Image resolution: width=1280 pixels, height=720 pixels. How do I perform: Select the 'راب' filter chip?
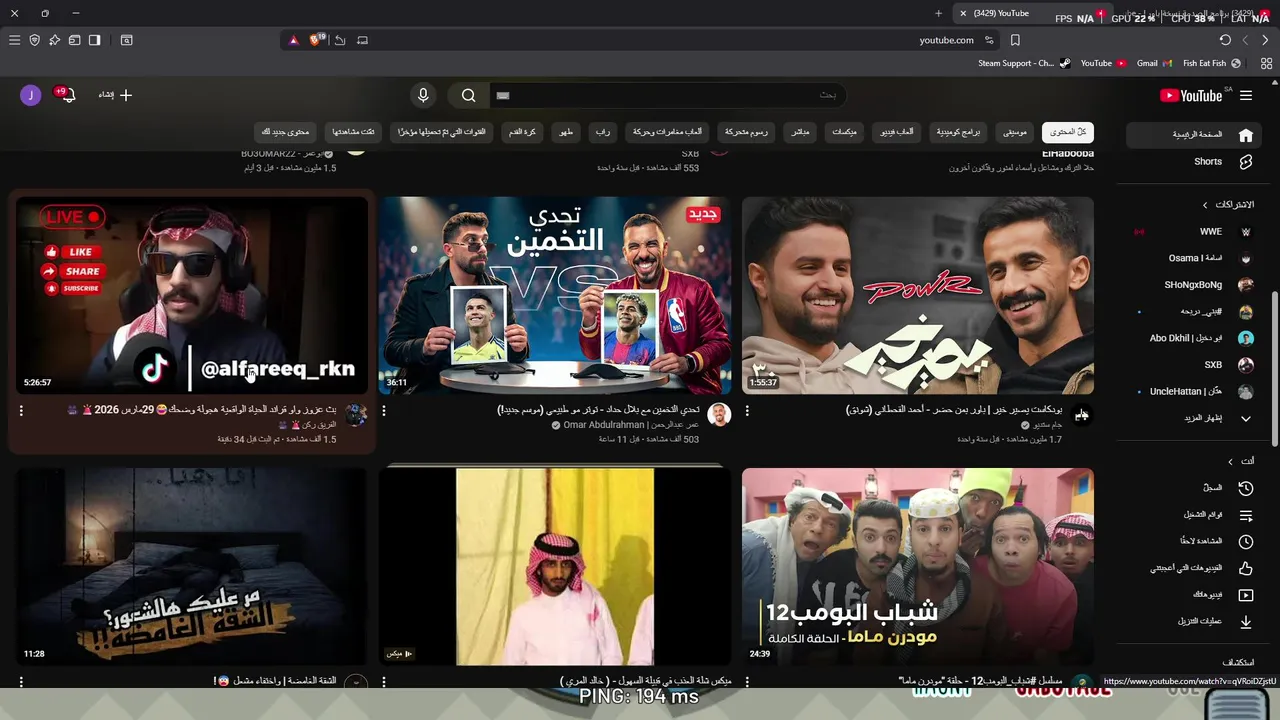click(x=602, y=132)
